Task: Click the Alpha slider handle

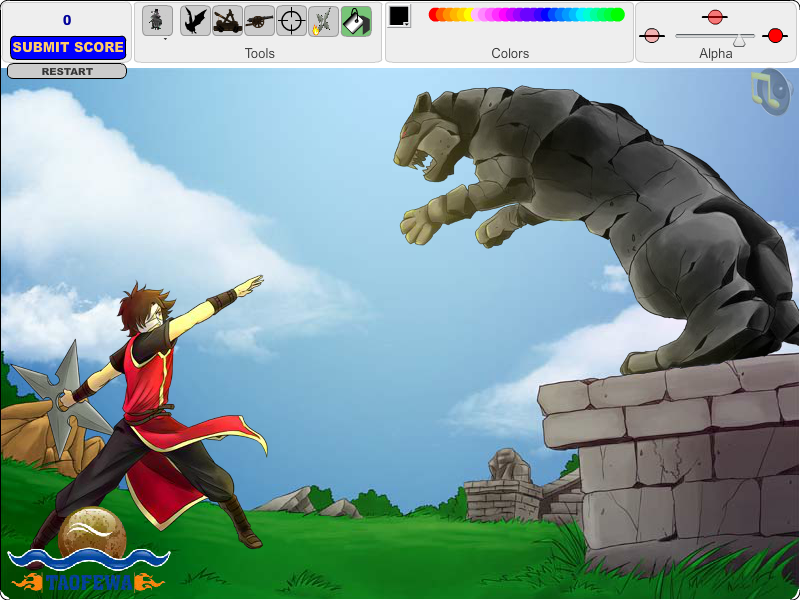Action: coord(739,40)
